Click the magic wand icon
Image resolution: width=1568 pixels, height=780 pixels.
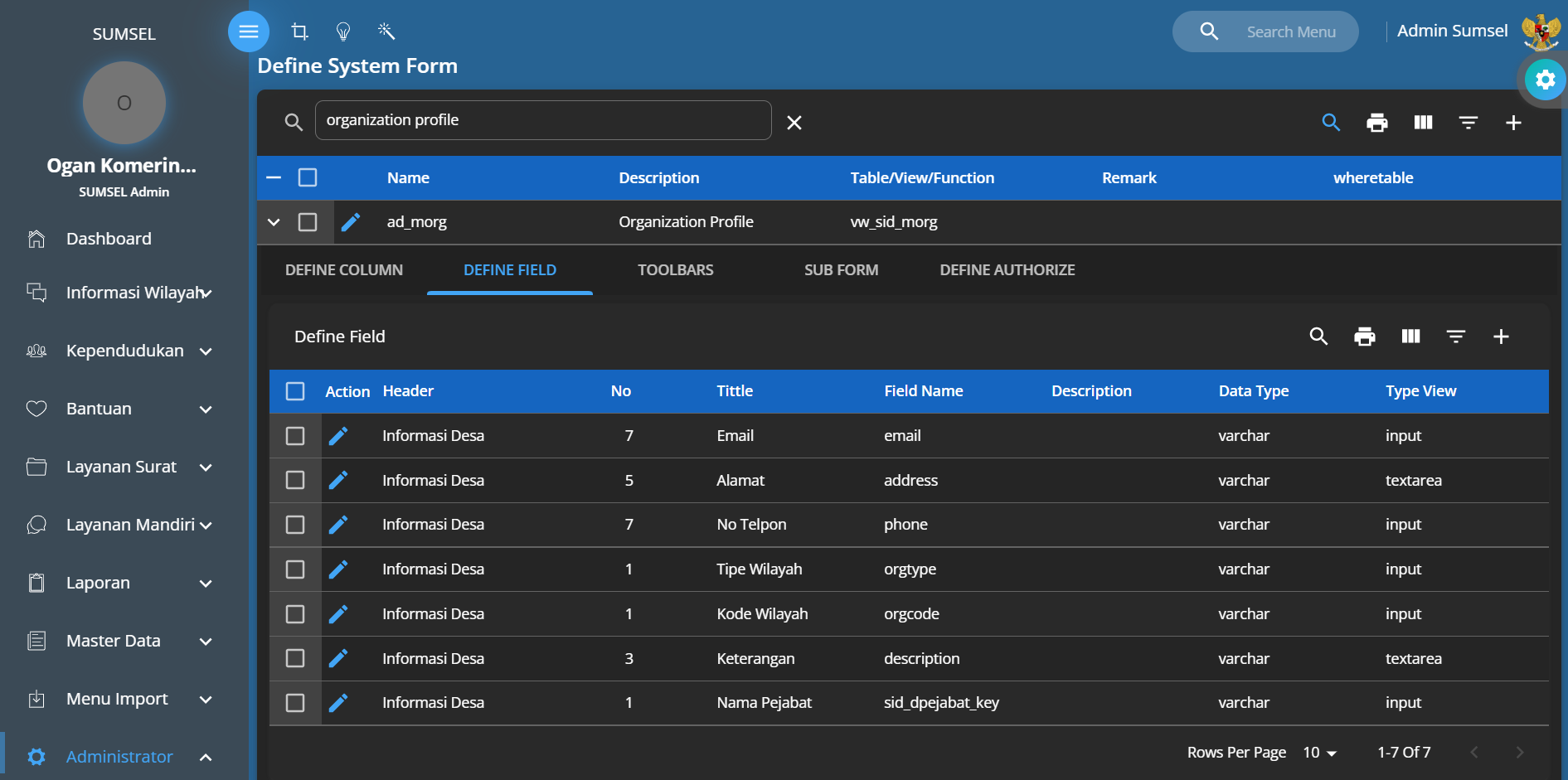click(386, 32)
